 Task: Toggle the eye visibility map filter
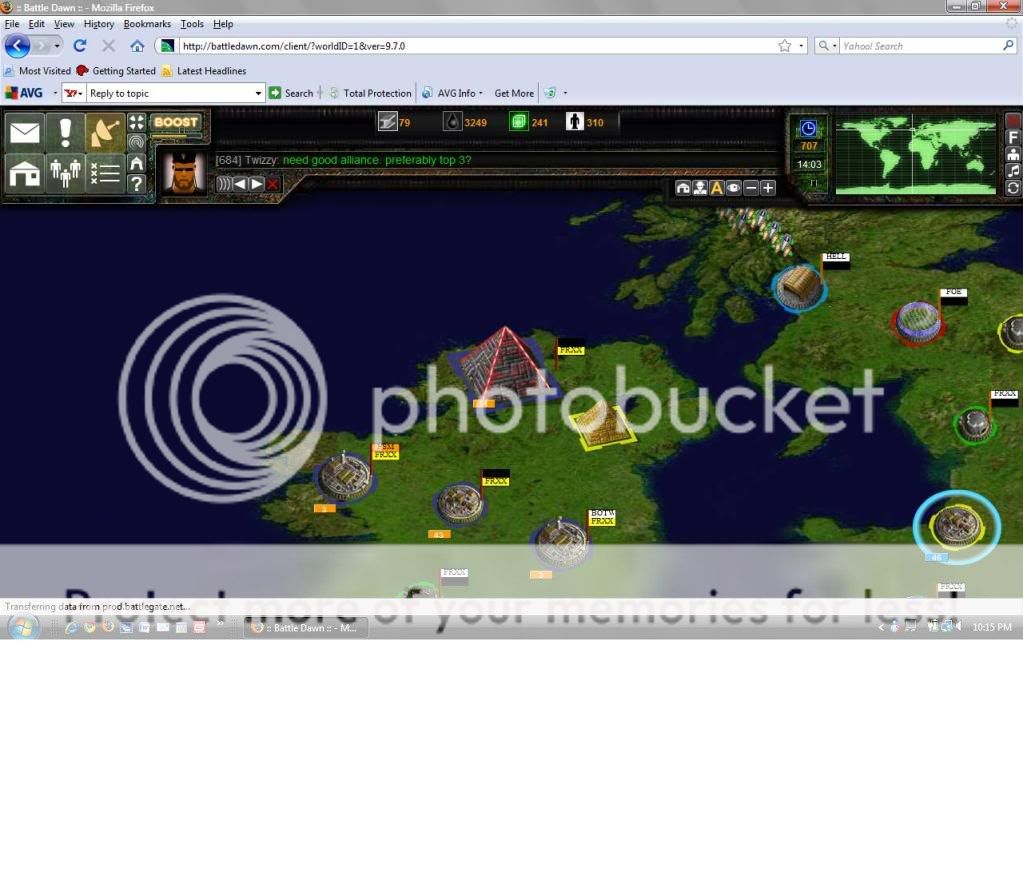point(734,188)
